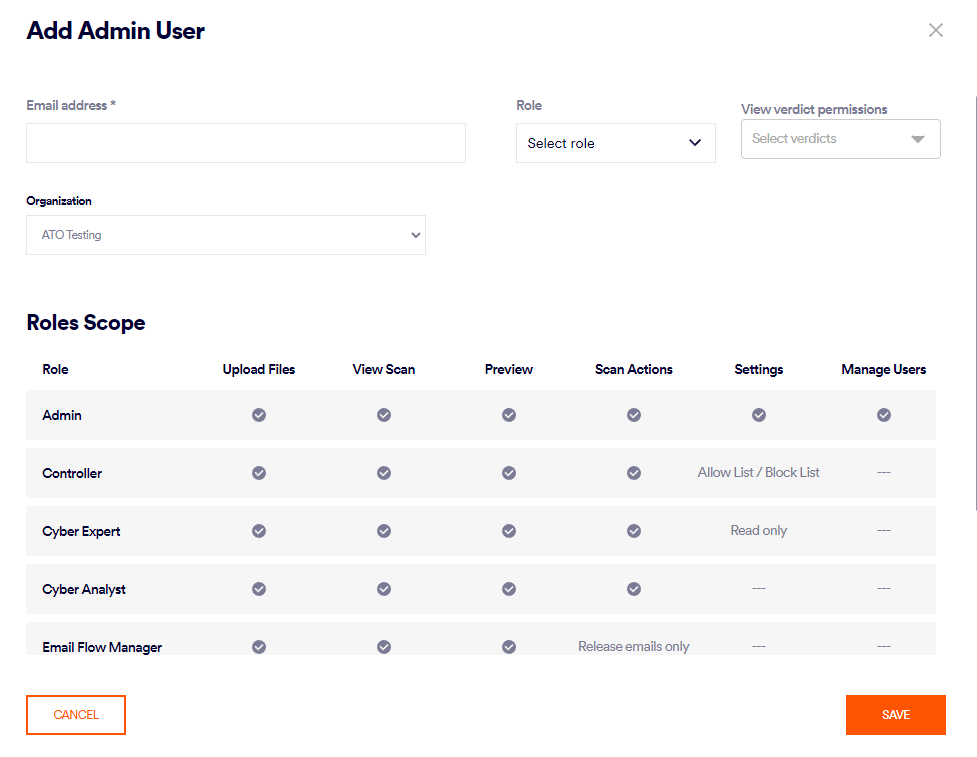Expand the Select verdicts dropdown
The width and height of the screenshot is (977, 757).
[x=840, y=139]
